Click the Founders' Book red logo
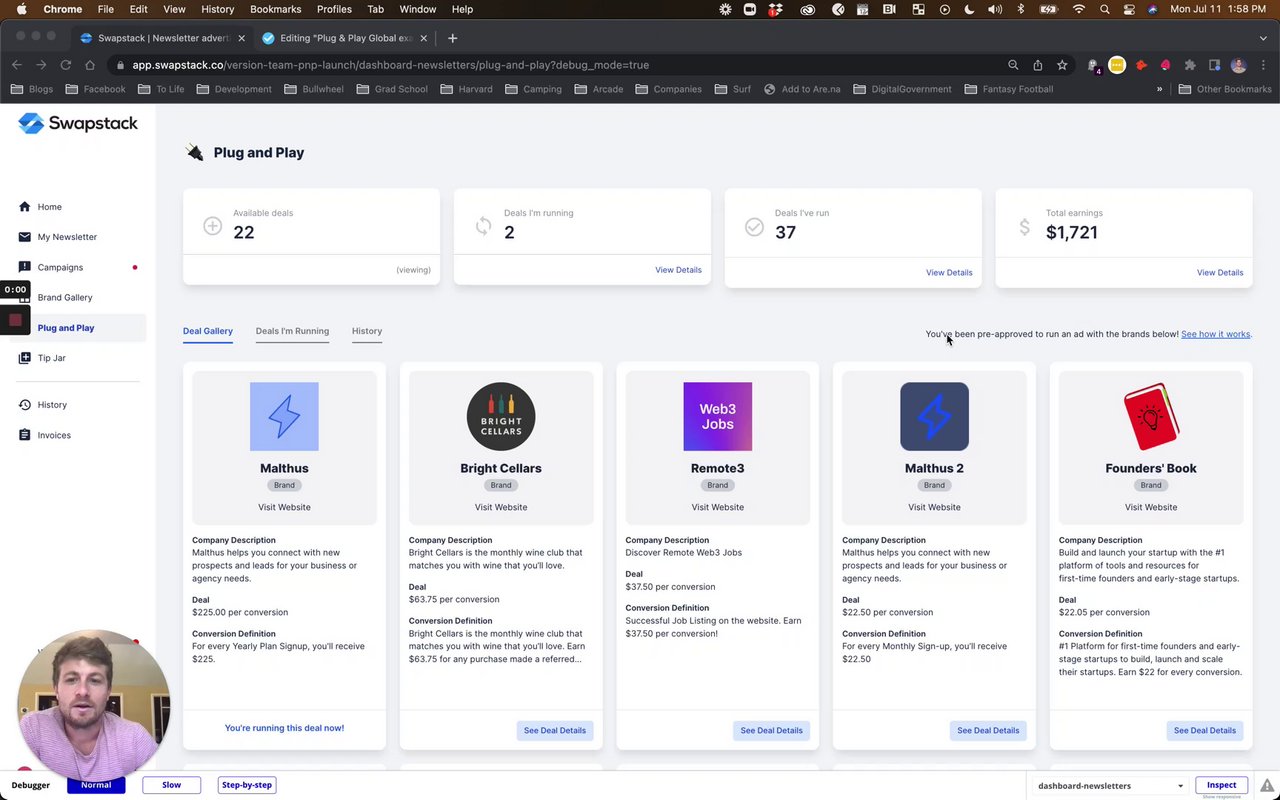The width and height of the screenshot is (1280, 800). (1151, 416)
